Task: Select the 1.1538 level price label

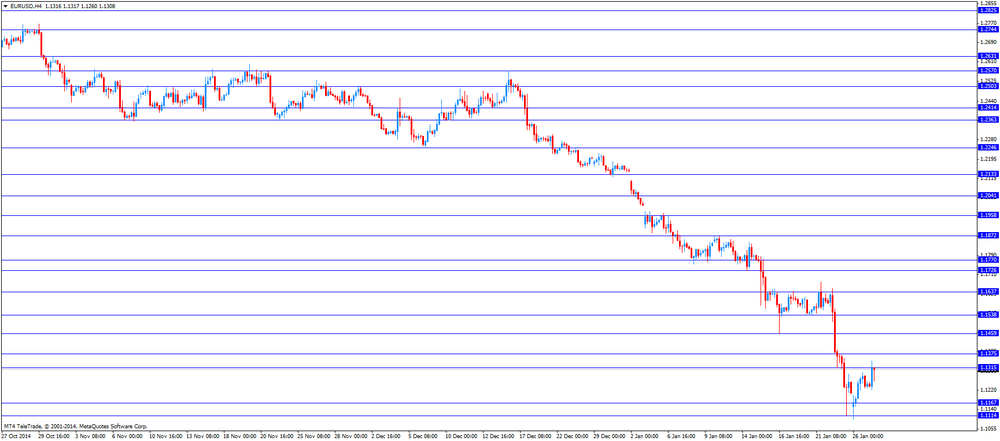Action: tap(987, 315)
